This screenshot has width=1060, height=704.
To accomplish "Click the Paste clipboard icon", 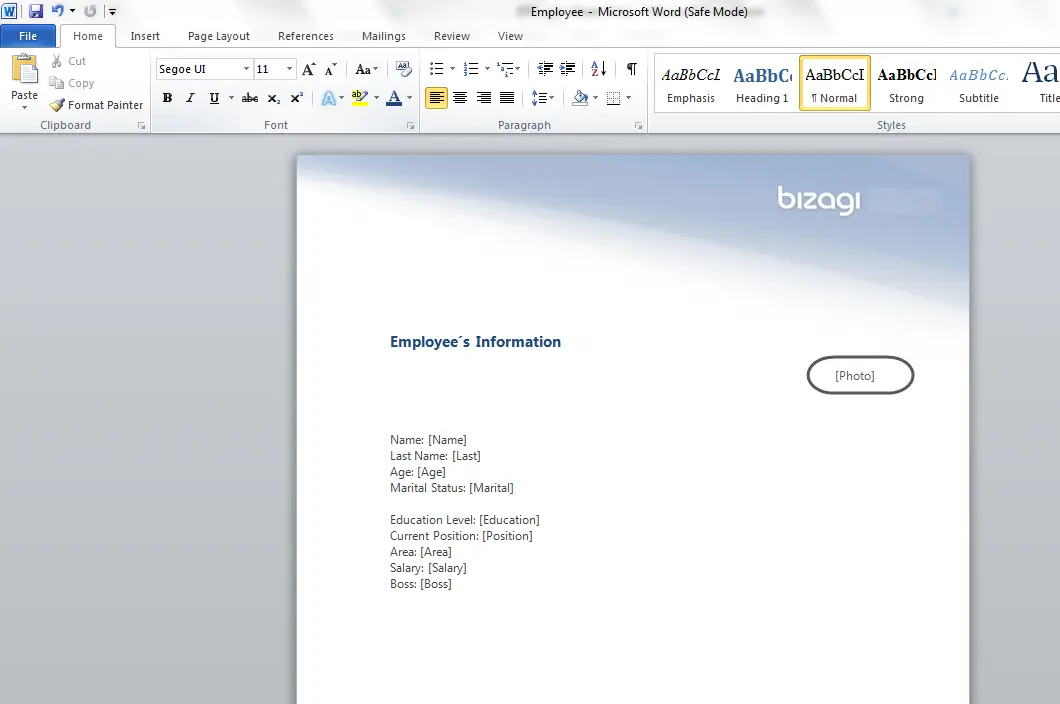I will [x=24, y=69].
